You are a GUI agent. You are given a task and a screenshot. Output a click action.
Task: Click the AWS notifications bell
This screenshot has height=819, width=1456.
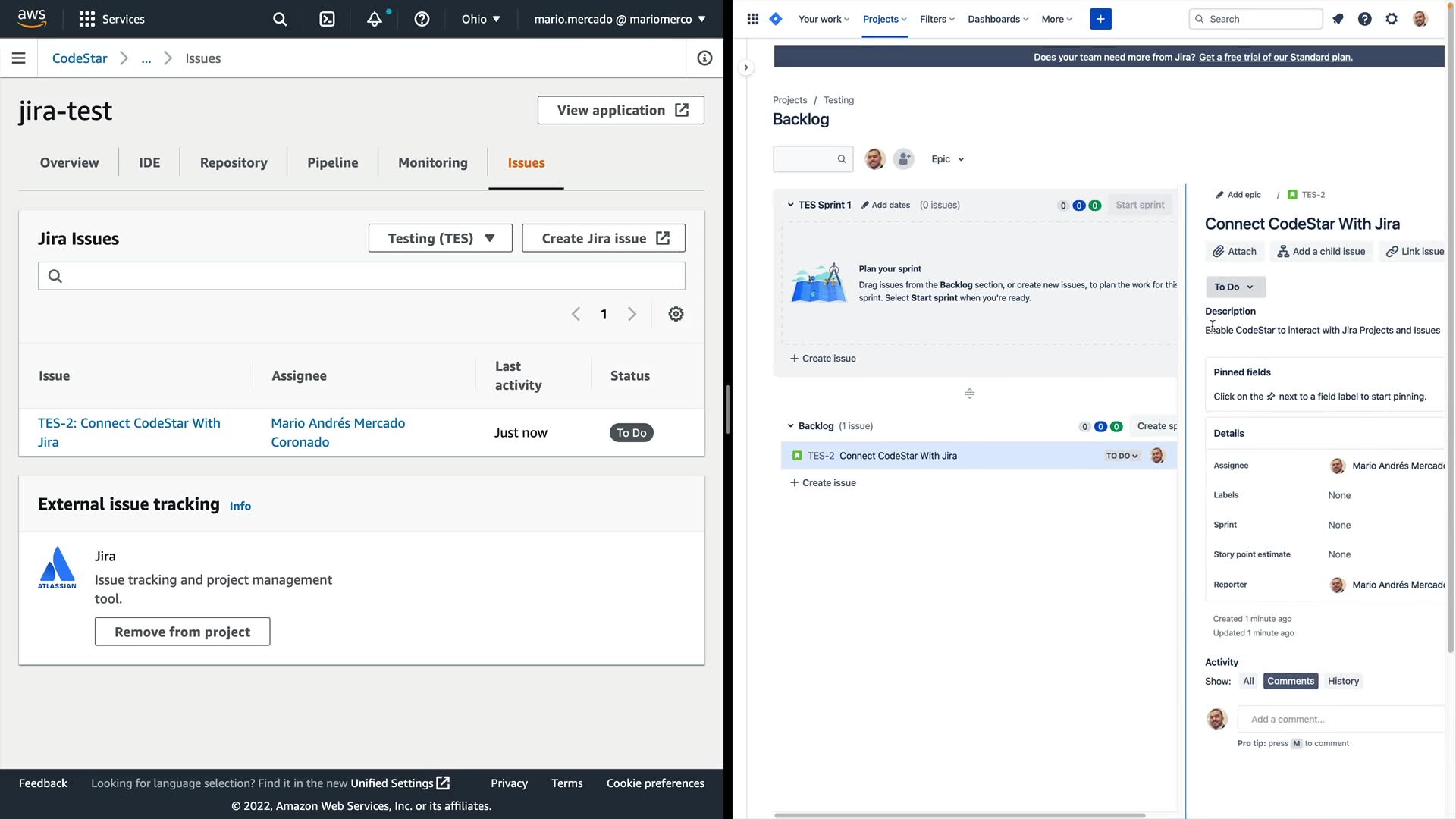click(x=375, y=19)
